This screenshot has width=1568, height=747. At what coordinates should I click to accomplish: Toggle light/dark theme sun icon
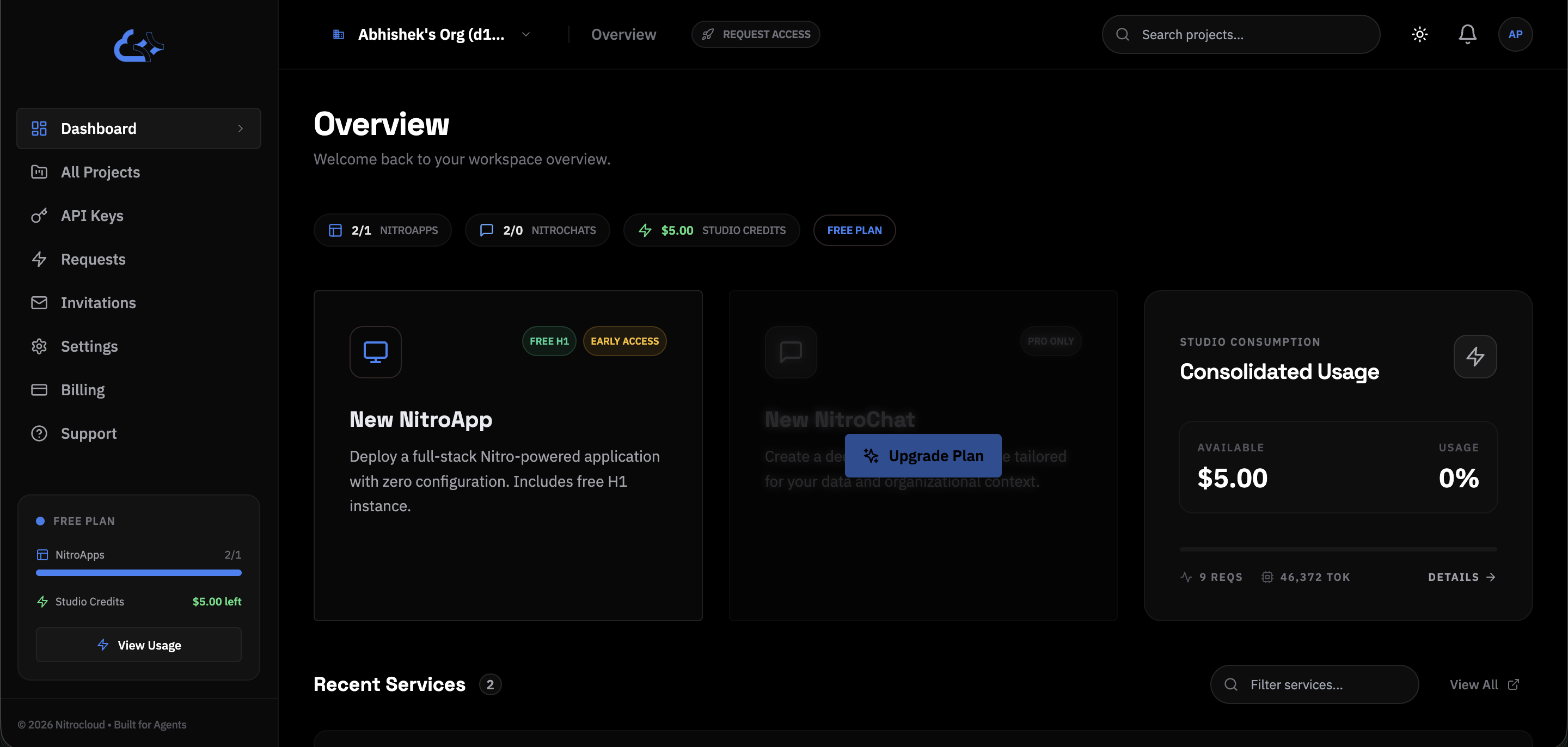tap(1419, 35)
